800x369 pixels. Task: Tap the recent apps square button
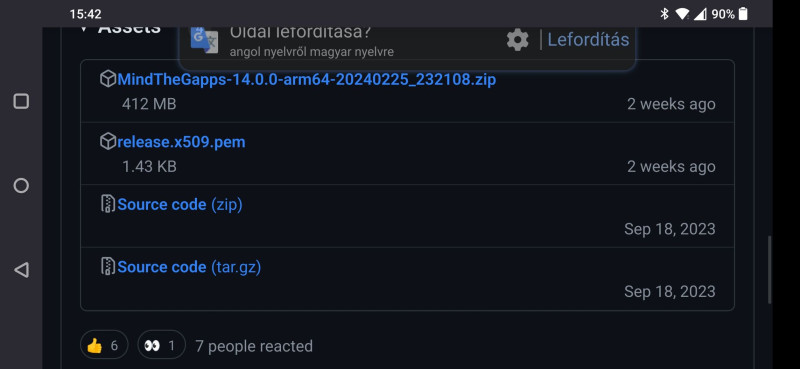point(21,101)
